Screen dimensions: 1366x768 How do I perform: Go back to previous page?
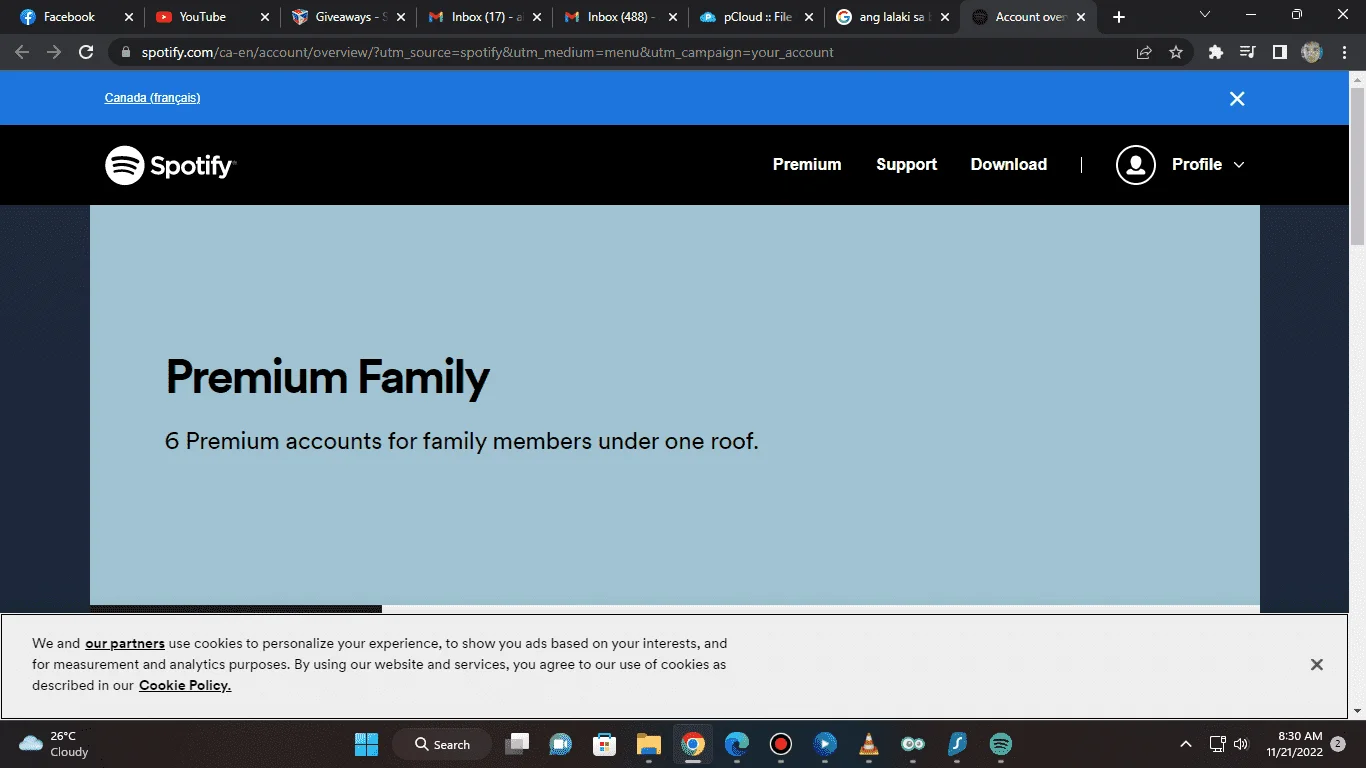coord(22,52)
